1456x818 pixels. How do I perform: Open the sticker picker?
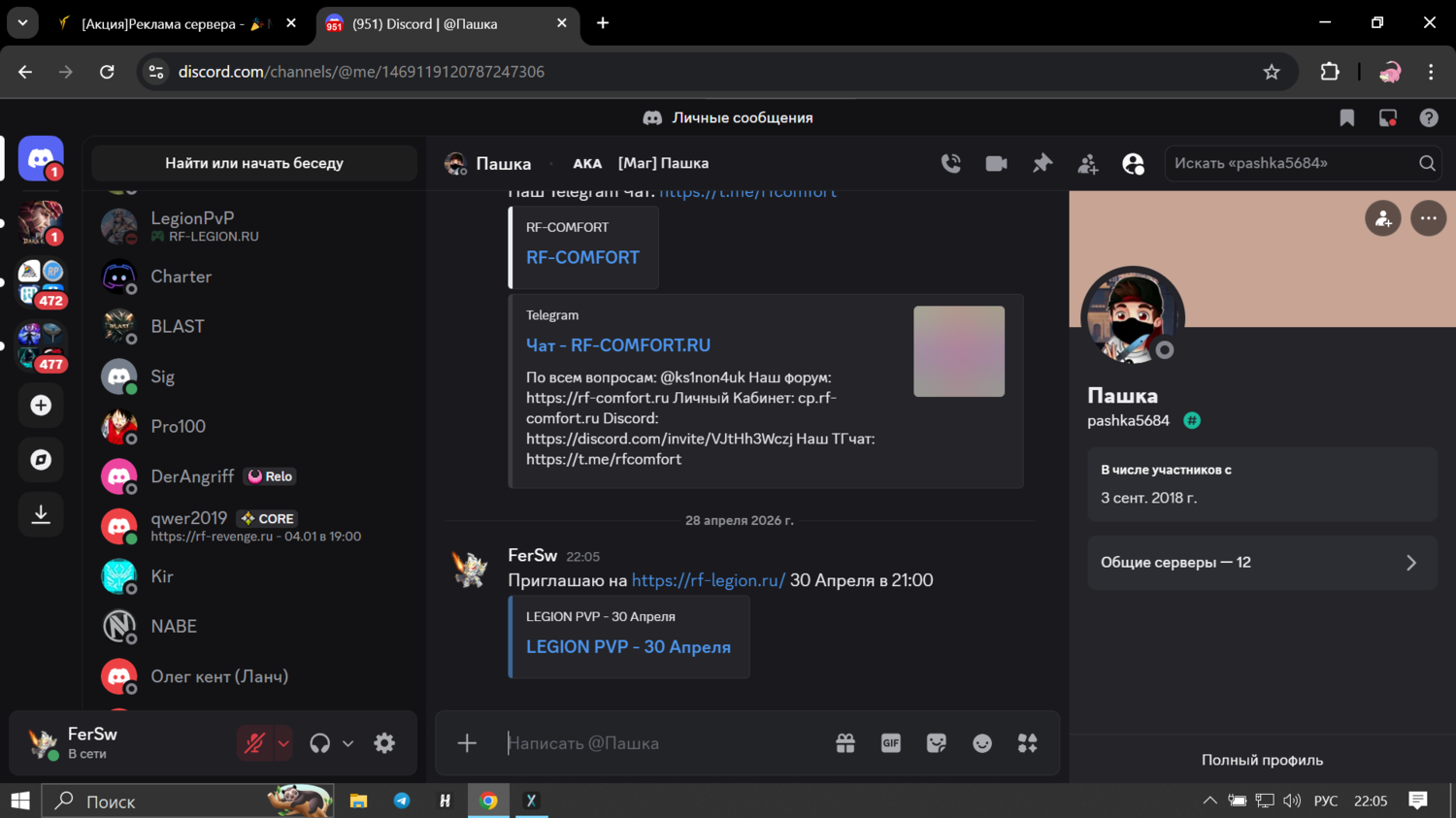[936, 743]
